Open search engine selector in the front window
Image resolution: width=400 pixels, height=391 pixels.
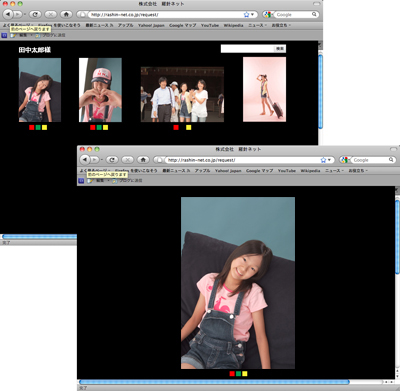coord(345,160)
